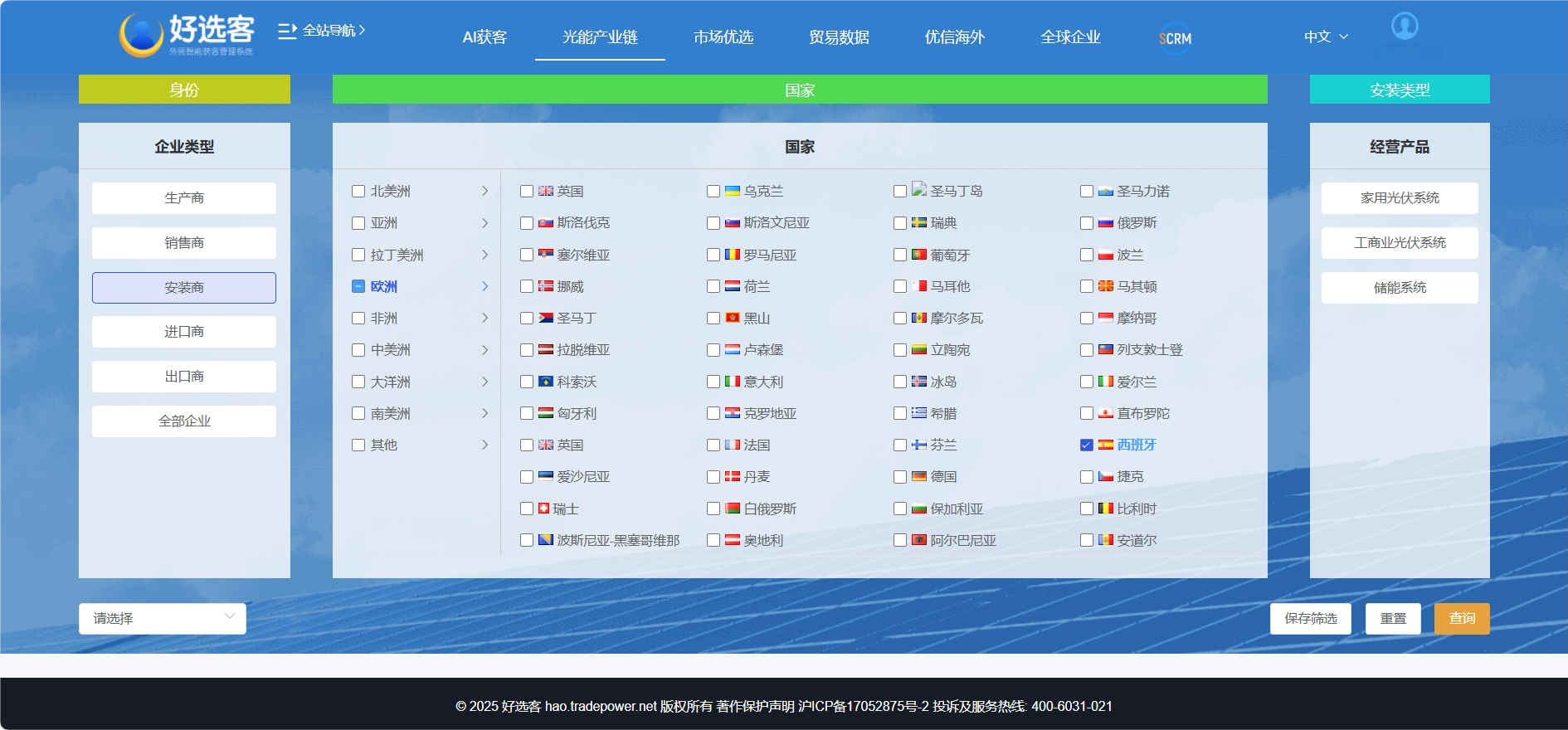
Task: Switch to 光能产业链 tab
Action: point(600,37)
